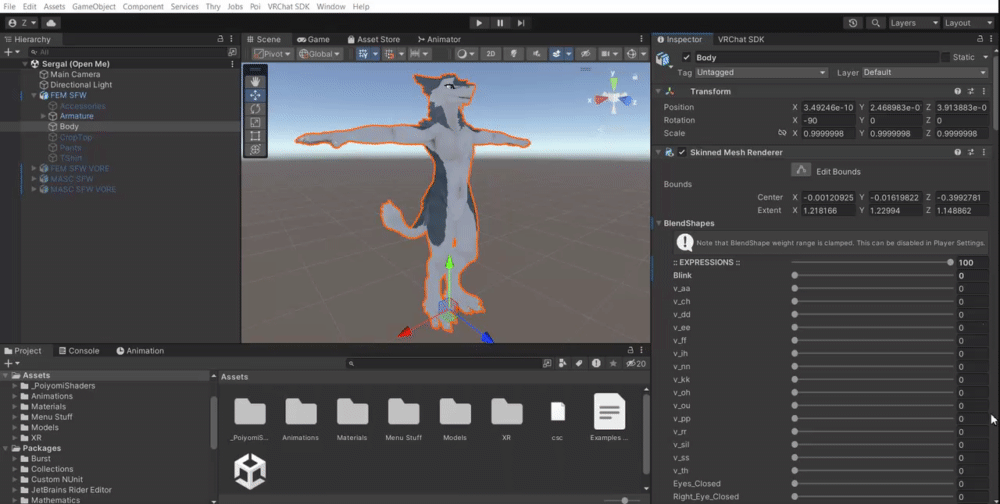Switch to VRChat SDK inspector tab

pos(740,39)
